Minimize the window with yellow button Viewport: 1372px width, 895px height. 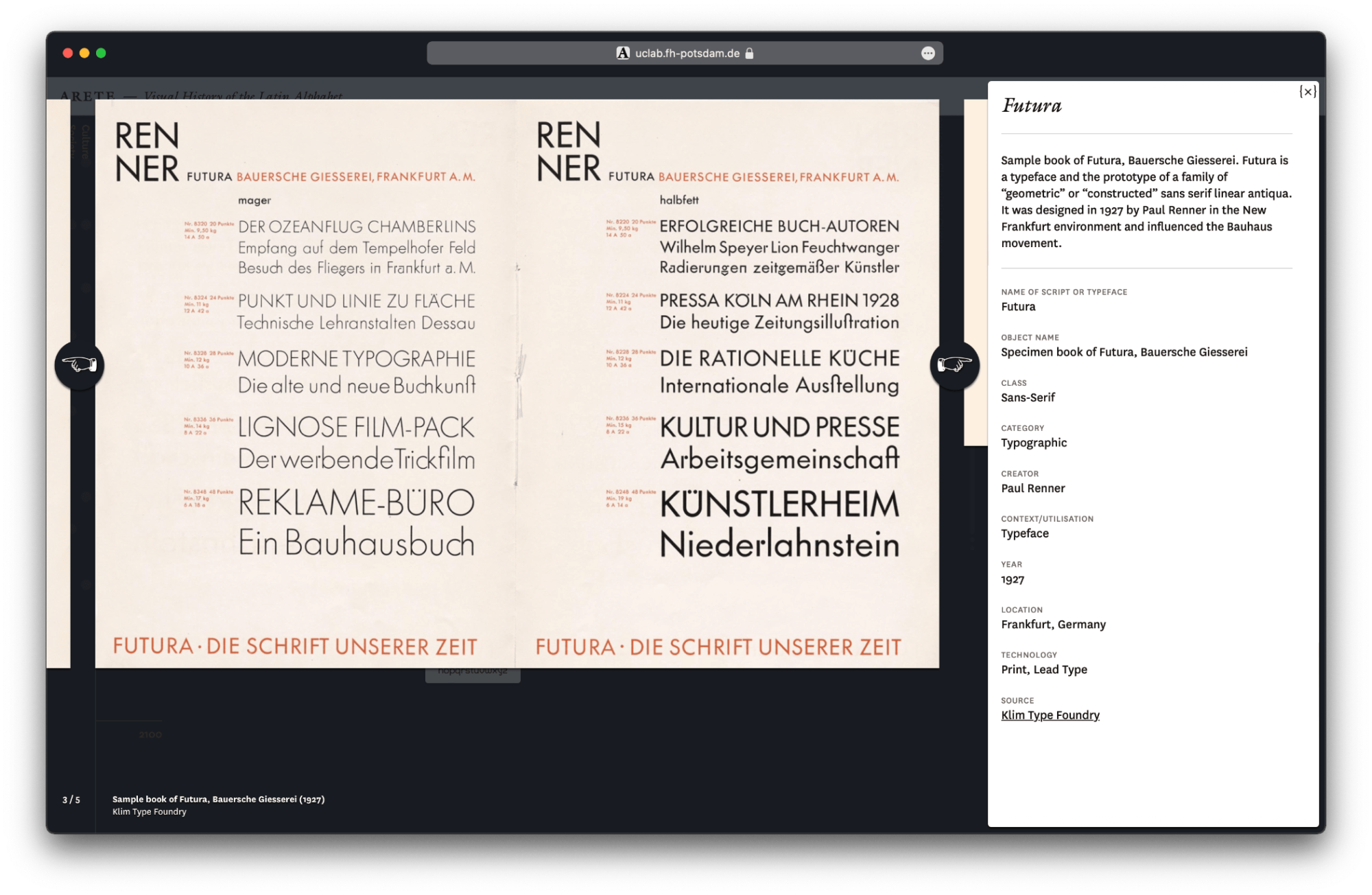84,53
